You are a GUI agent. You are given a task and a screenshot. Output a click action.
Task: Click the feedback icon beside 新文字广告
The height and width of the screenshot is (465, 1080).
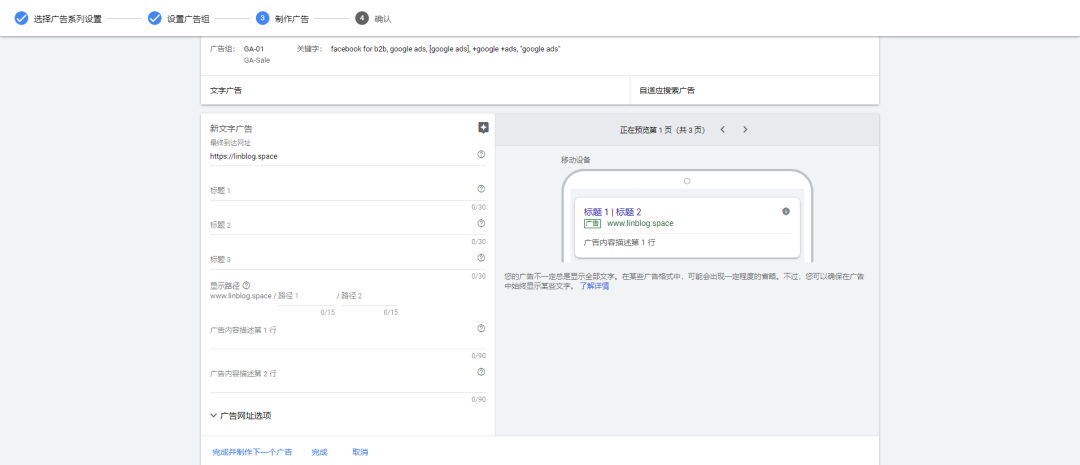(484, 127)
